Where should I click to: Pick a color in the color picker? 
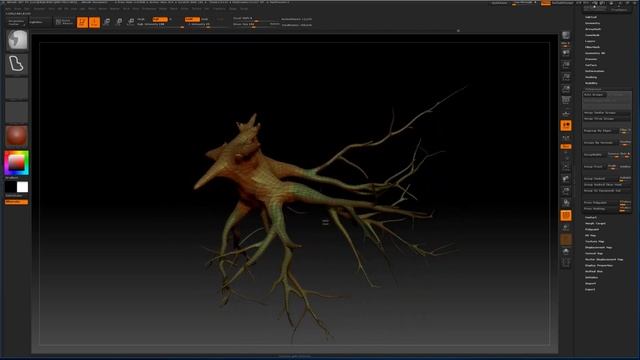(x=17, y=163)
